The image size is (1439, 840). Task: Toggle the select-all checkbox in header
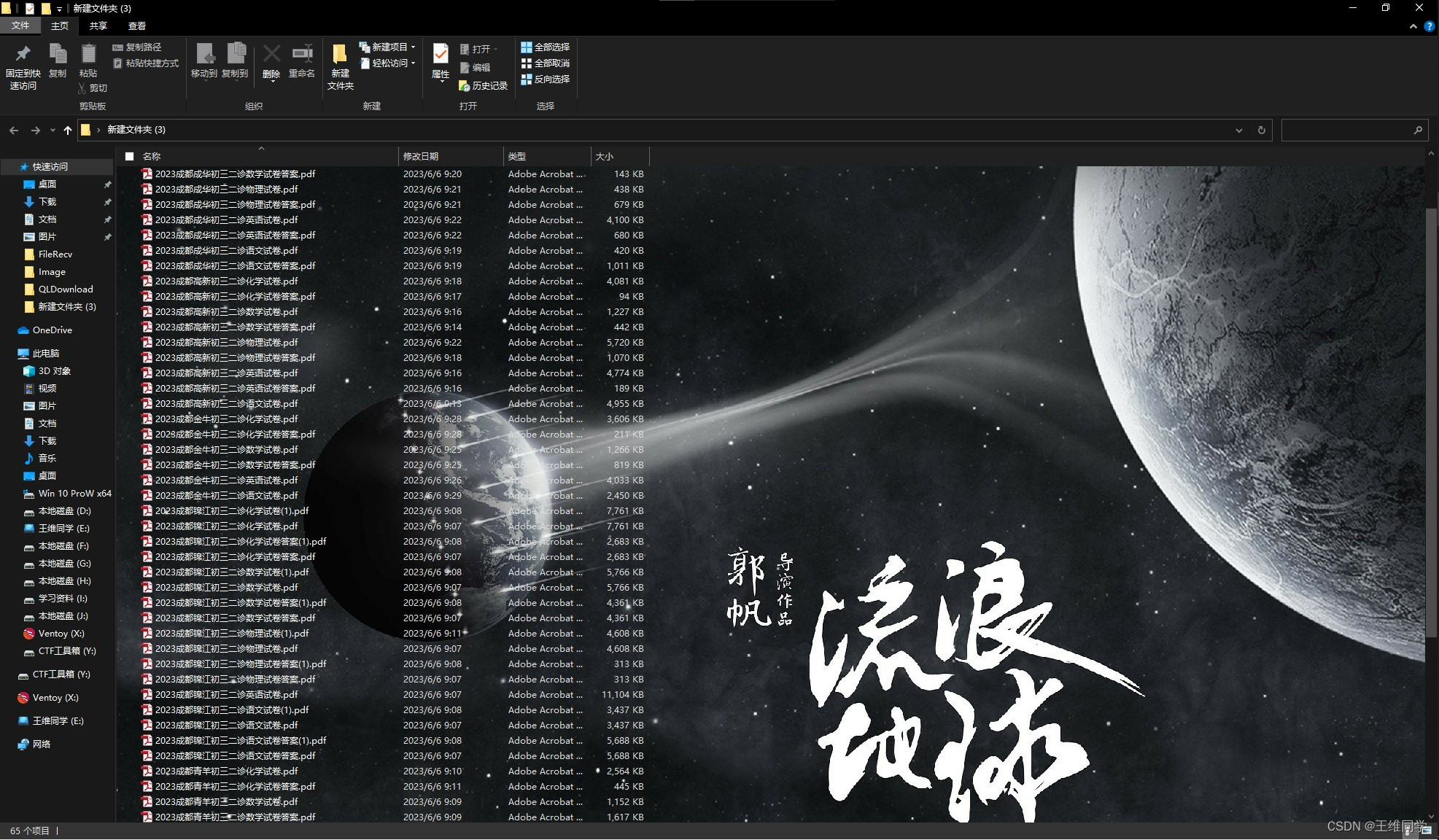coord(130,156)
